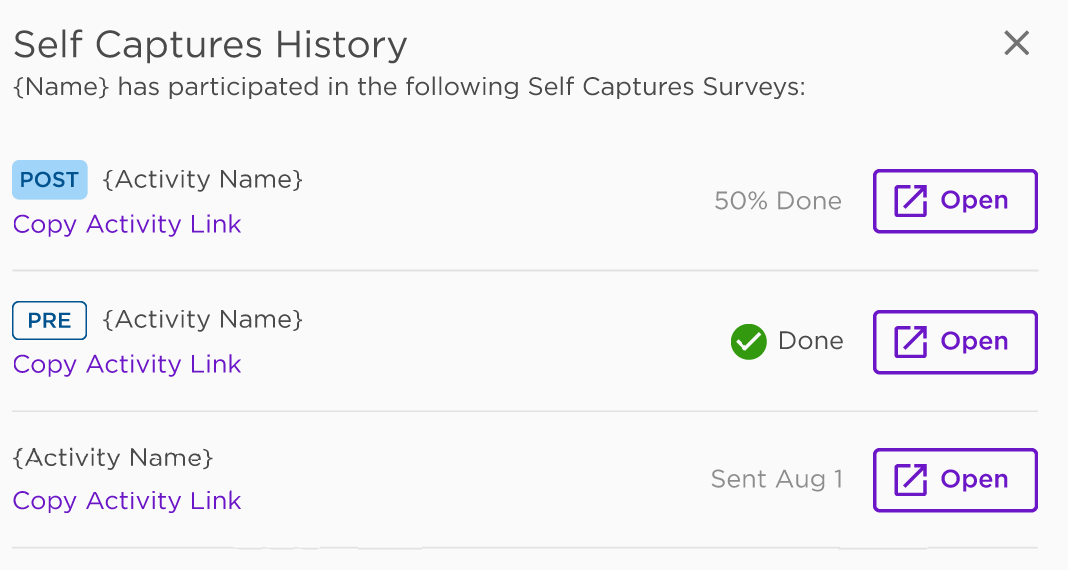Image resolution: width=1068 pixels, height=570 pixels.
Task: Copy Activity Link for the PRE activity
Action: pos(127,364)
